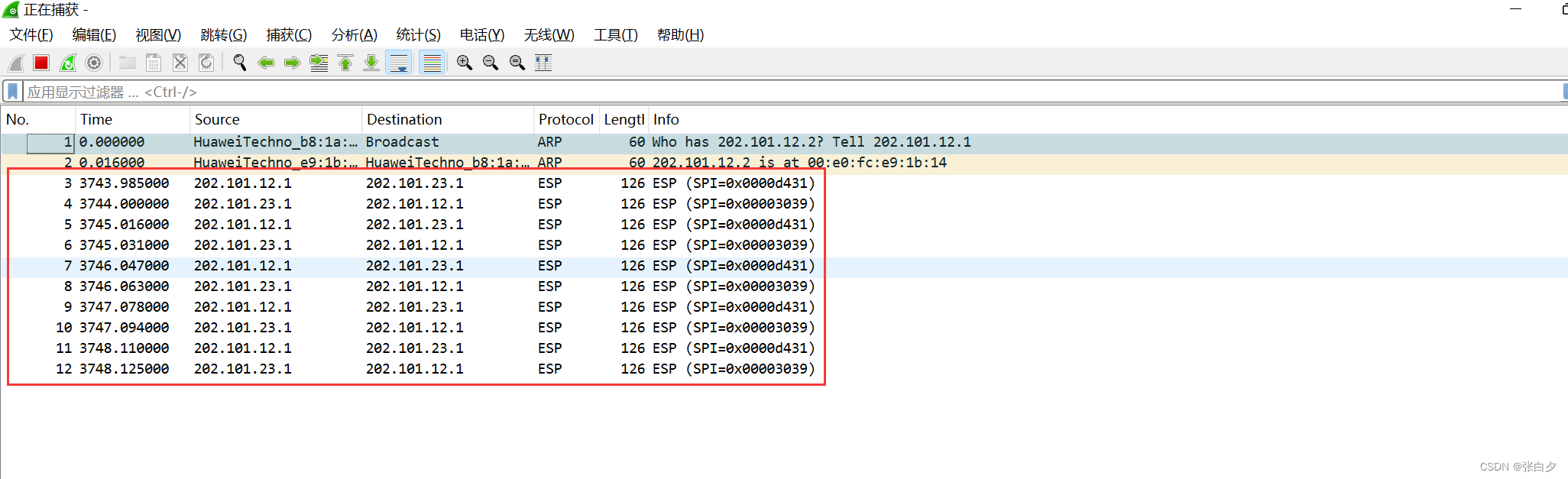This screenshot has height=479, width=1568.
Task: Click the reload capture file icon
Action: (206, 63)
